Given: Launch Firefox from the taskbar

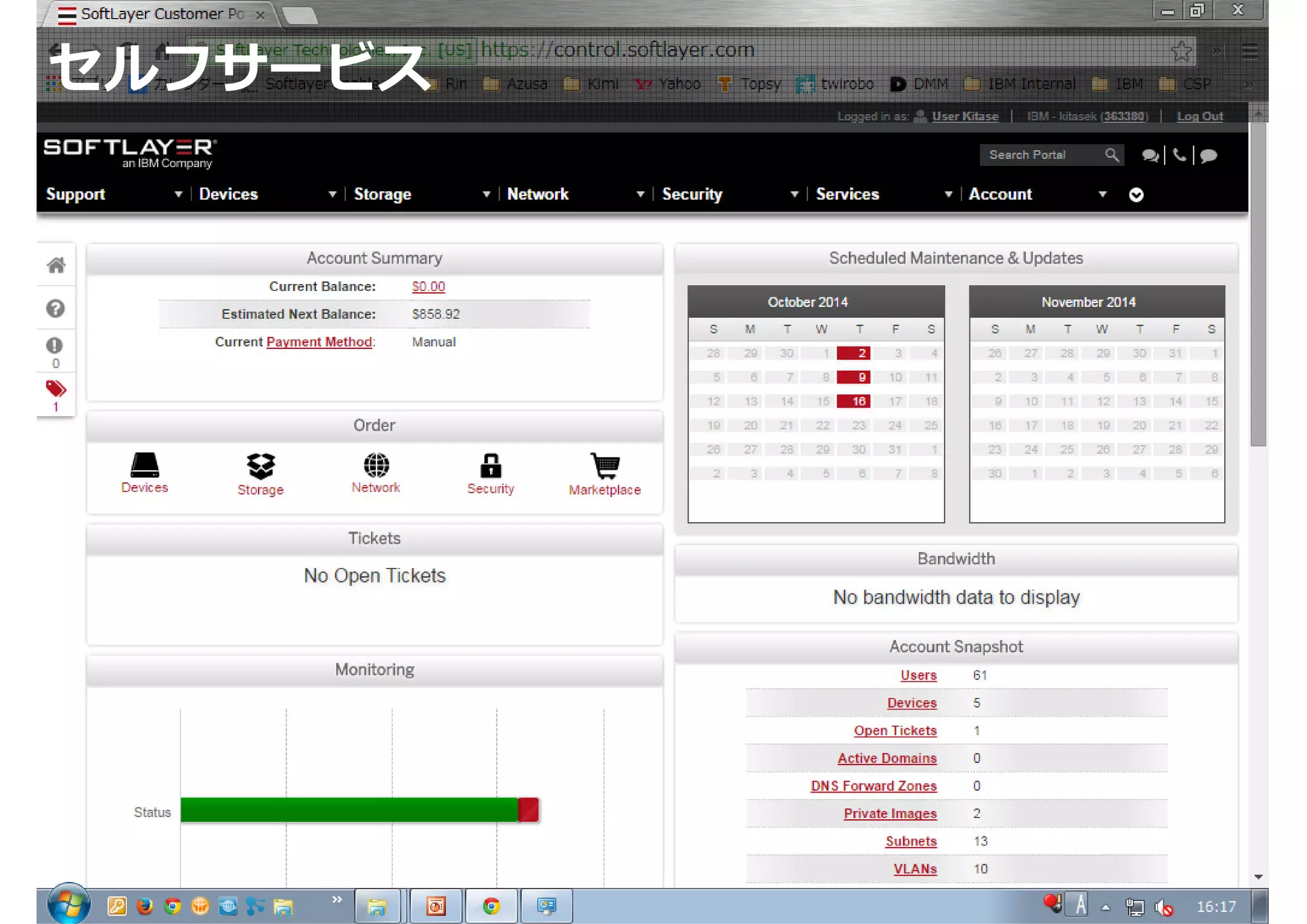Looking at the screenshot, I should coord(145,905).
